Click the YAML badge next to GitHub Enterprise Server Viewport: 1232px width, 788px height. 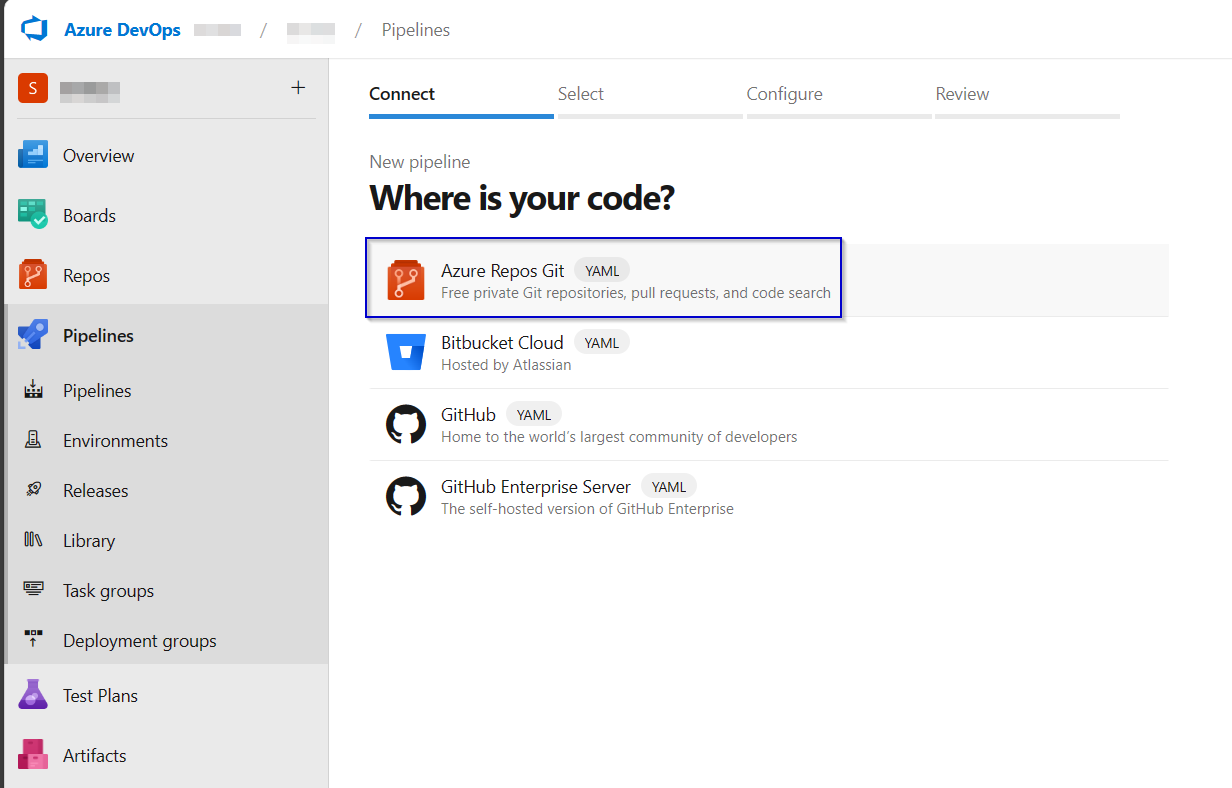pyautogui.click(x=669, y=487)
